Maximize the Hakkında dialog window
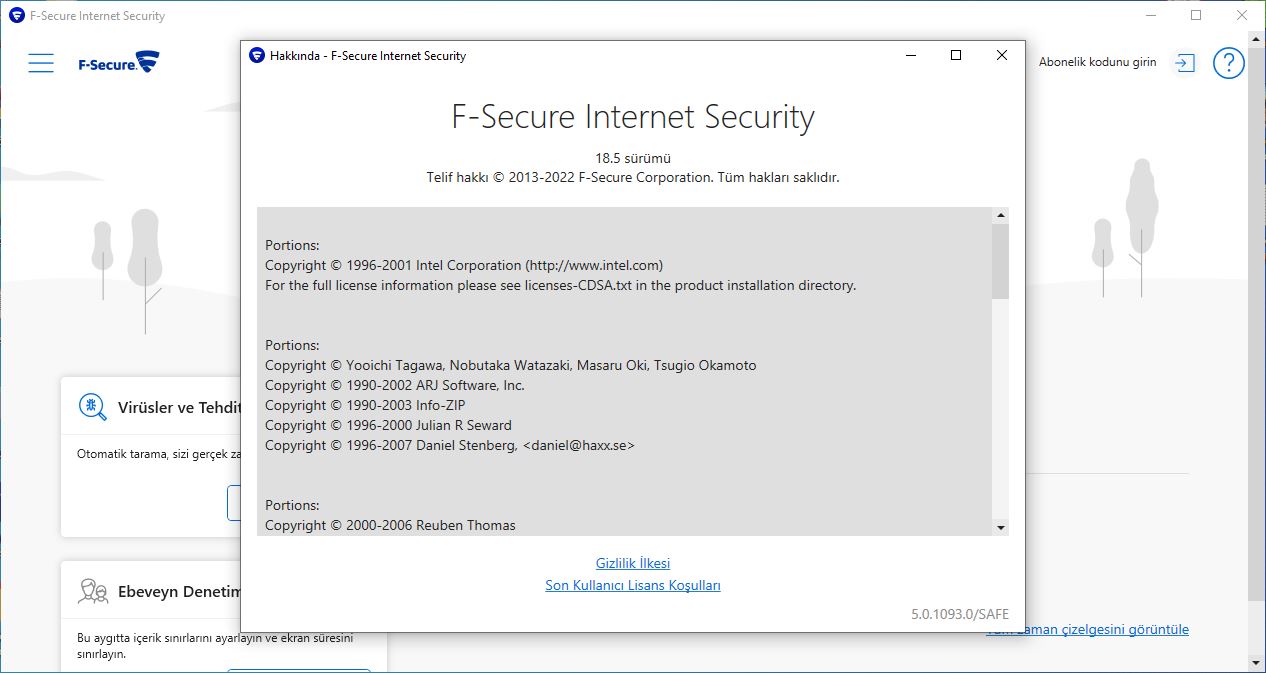Viewport: 1266px width, 673px height. click(956, 56)
